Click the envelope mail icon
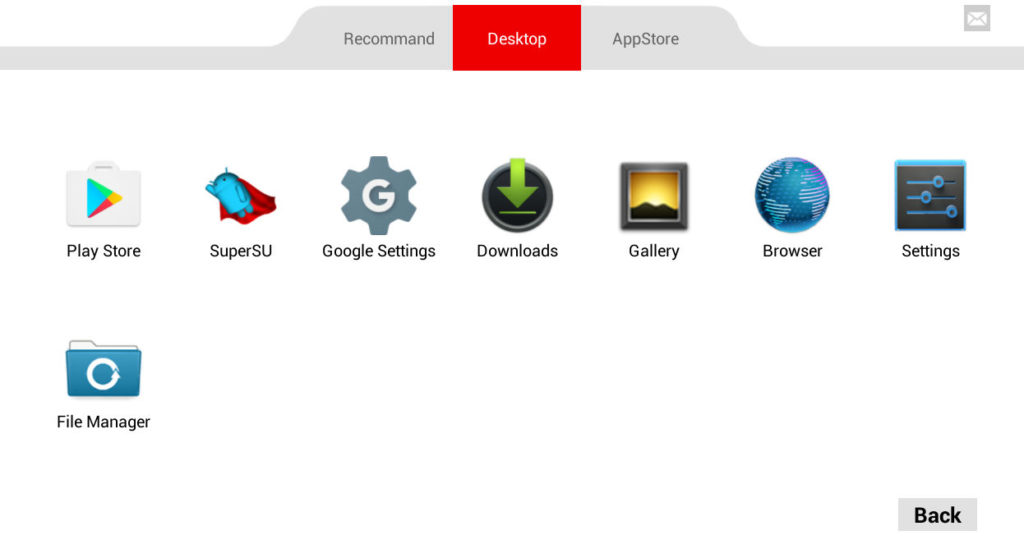The image size is (1024, 540). point(977,18)
